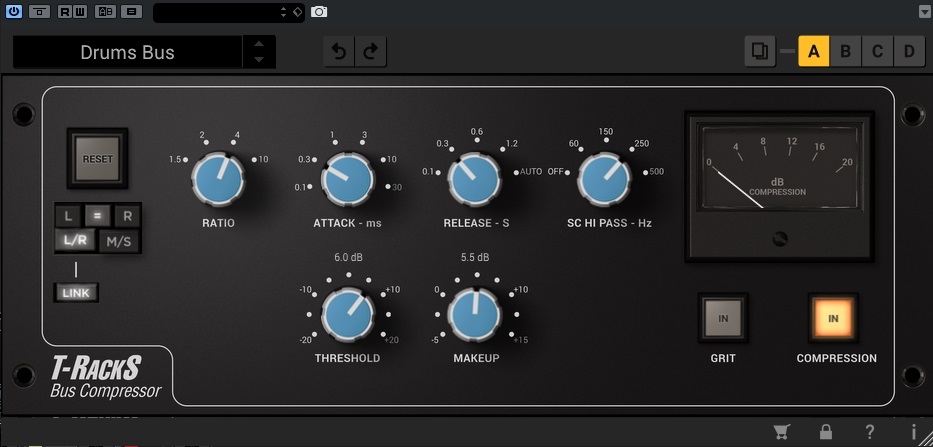Enable Write automation (W) button

click(x=80, y=11)
